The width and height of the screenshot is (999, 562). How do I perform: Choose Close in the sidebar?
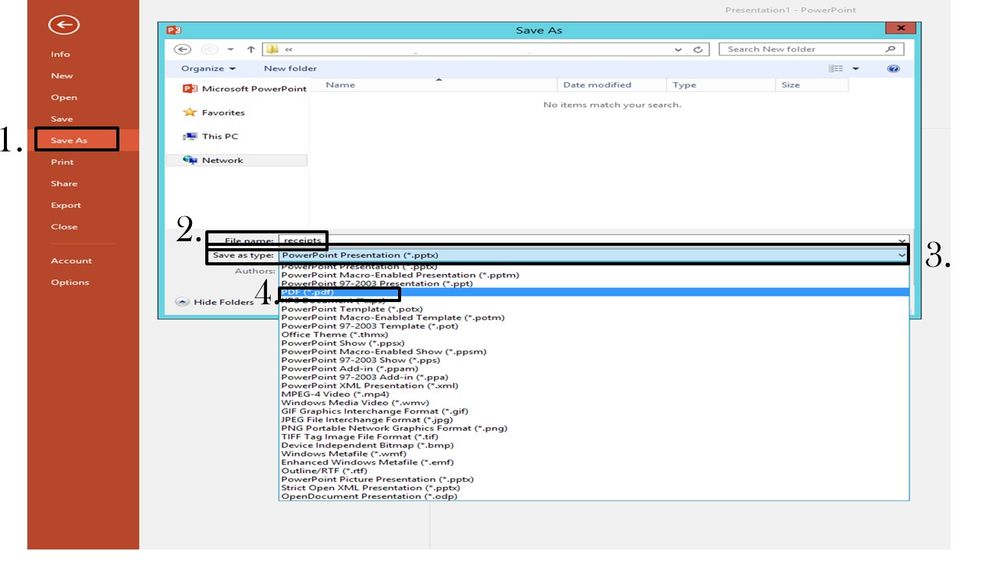pos(64,227)
